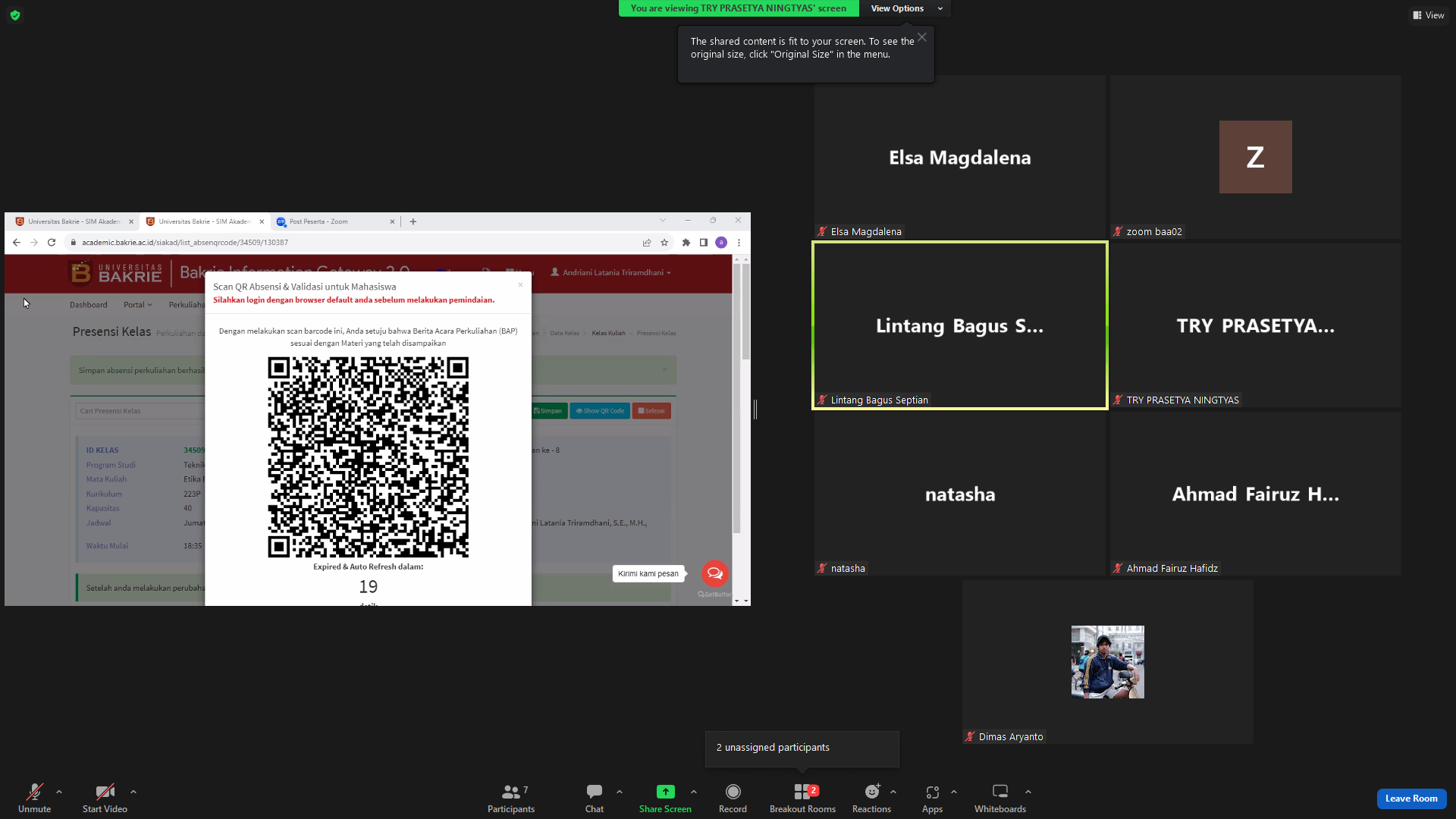The width and height of the screenshot is (1456, 819).
Task: Start recording with the Record button
Action: pyautogui.click(x=733, y=799)
